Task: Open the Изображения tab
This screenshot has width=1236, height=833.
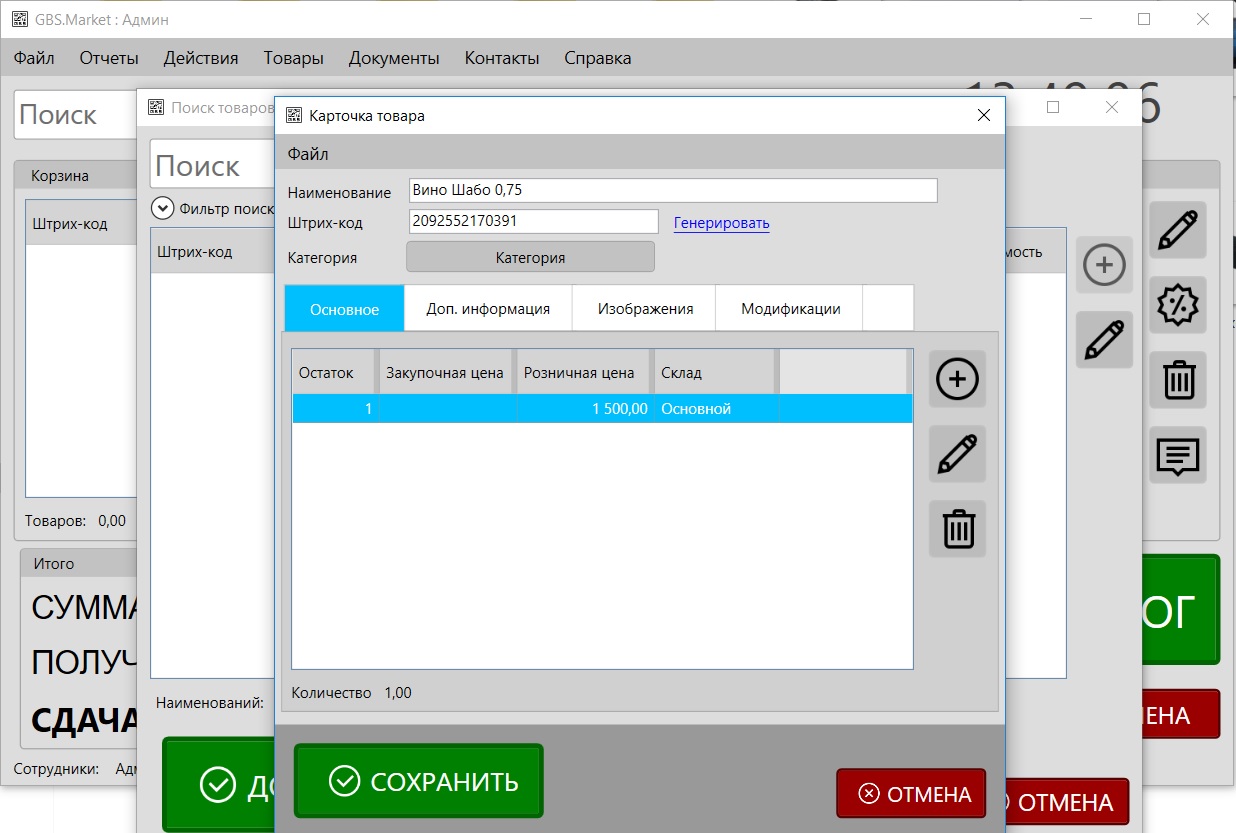Action: point(645,309)
